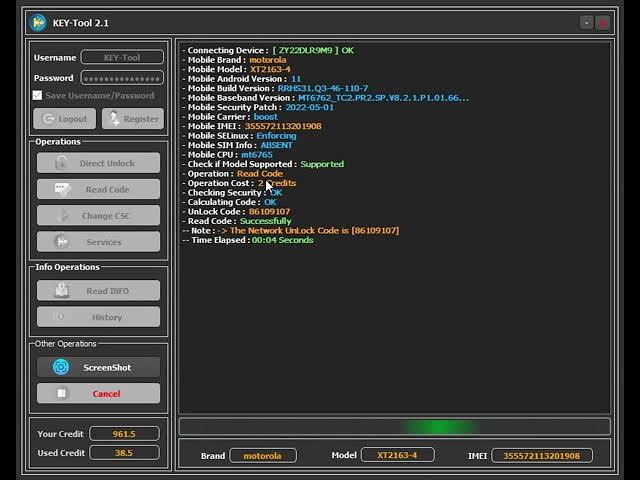Screen dimensions: 640x480
Task: Click Mobile Brand motorola log line
Action: [x=234, y=60]
